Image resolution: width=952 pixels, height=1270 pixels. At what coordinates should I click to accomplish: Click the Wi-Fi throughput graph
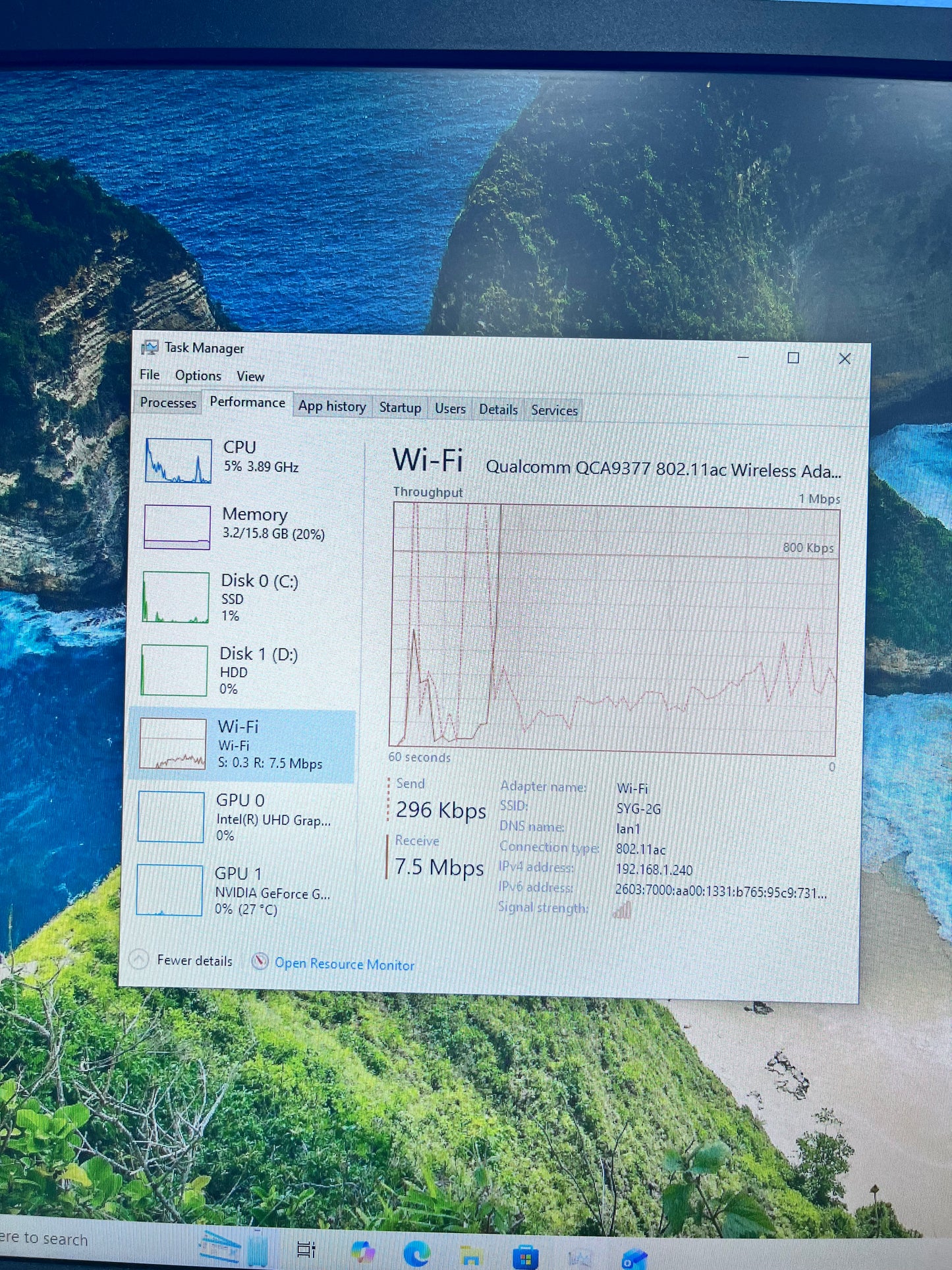614,629
